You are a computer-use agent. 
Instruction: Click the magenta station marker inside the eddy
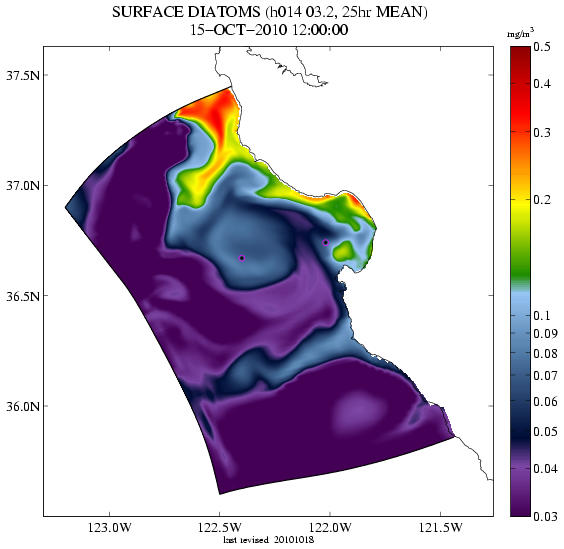(x=242, y=258)
